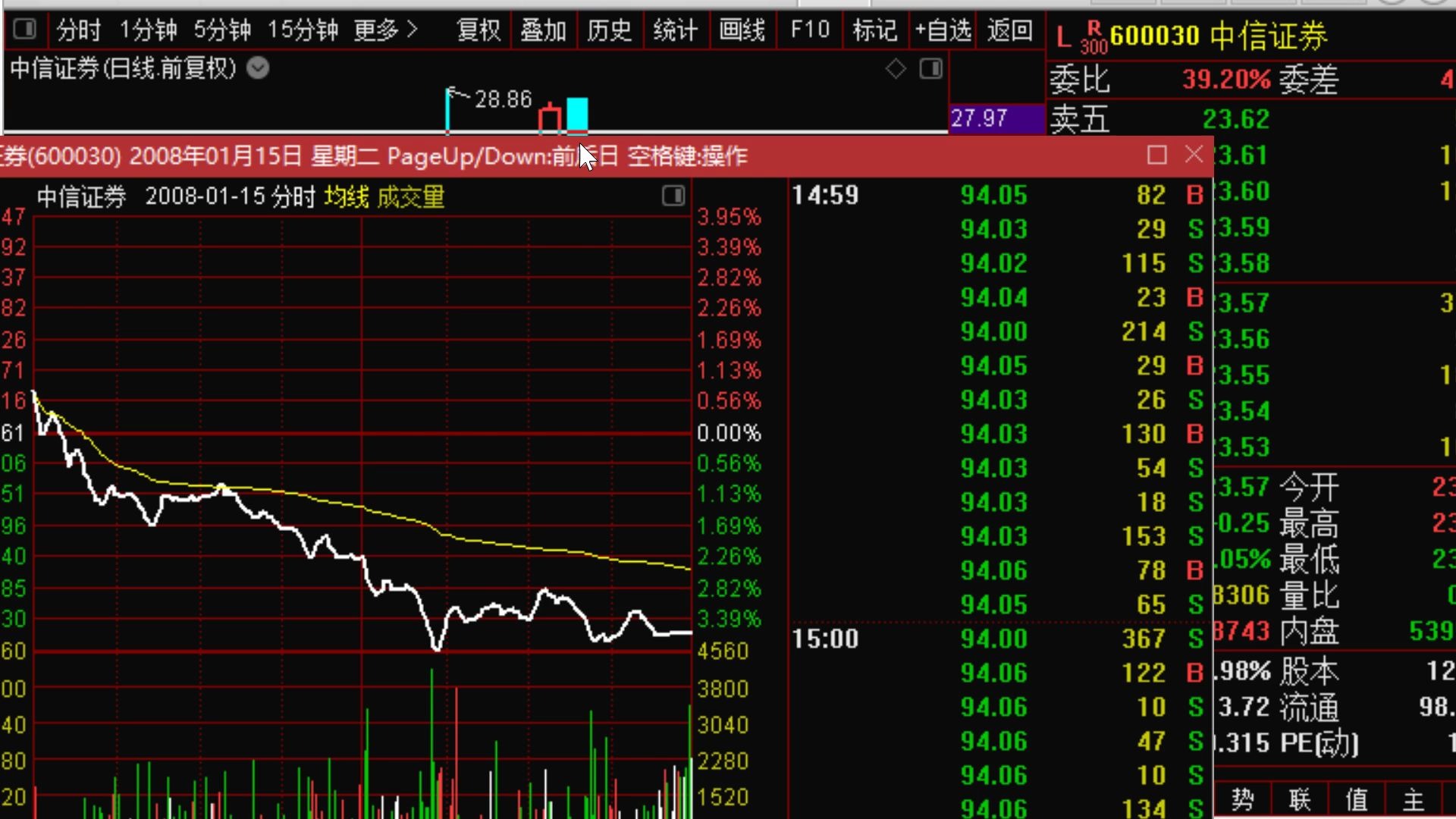
Task: Select tick row with volume 153
Action: tap(999, 537)
